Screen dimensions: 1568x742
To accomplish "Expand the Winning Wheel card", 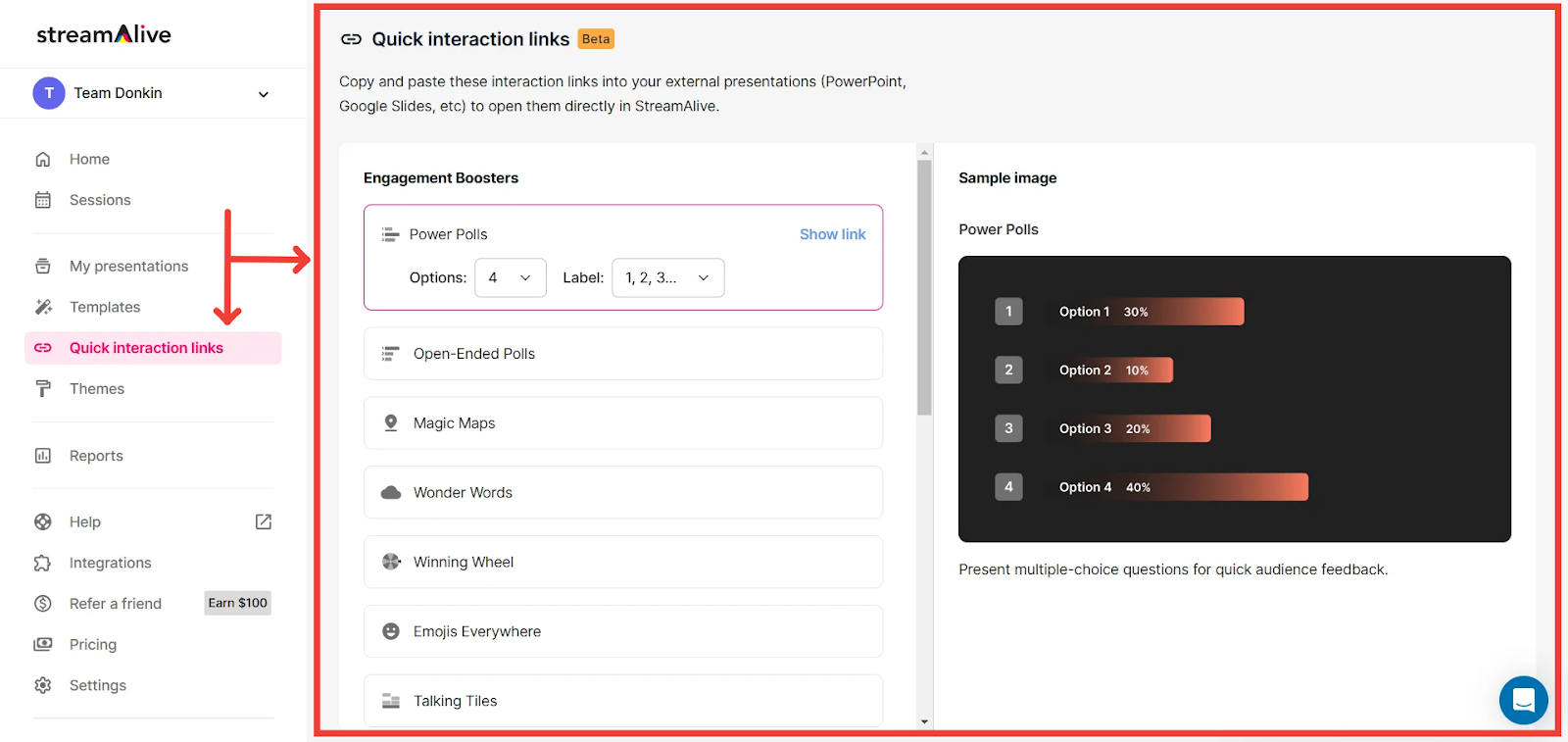I will (x=623, y=563).
